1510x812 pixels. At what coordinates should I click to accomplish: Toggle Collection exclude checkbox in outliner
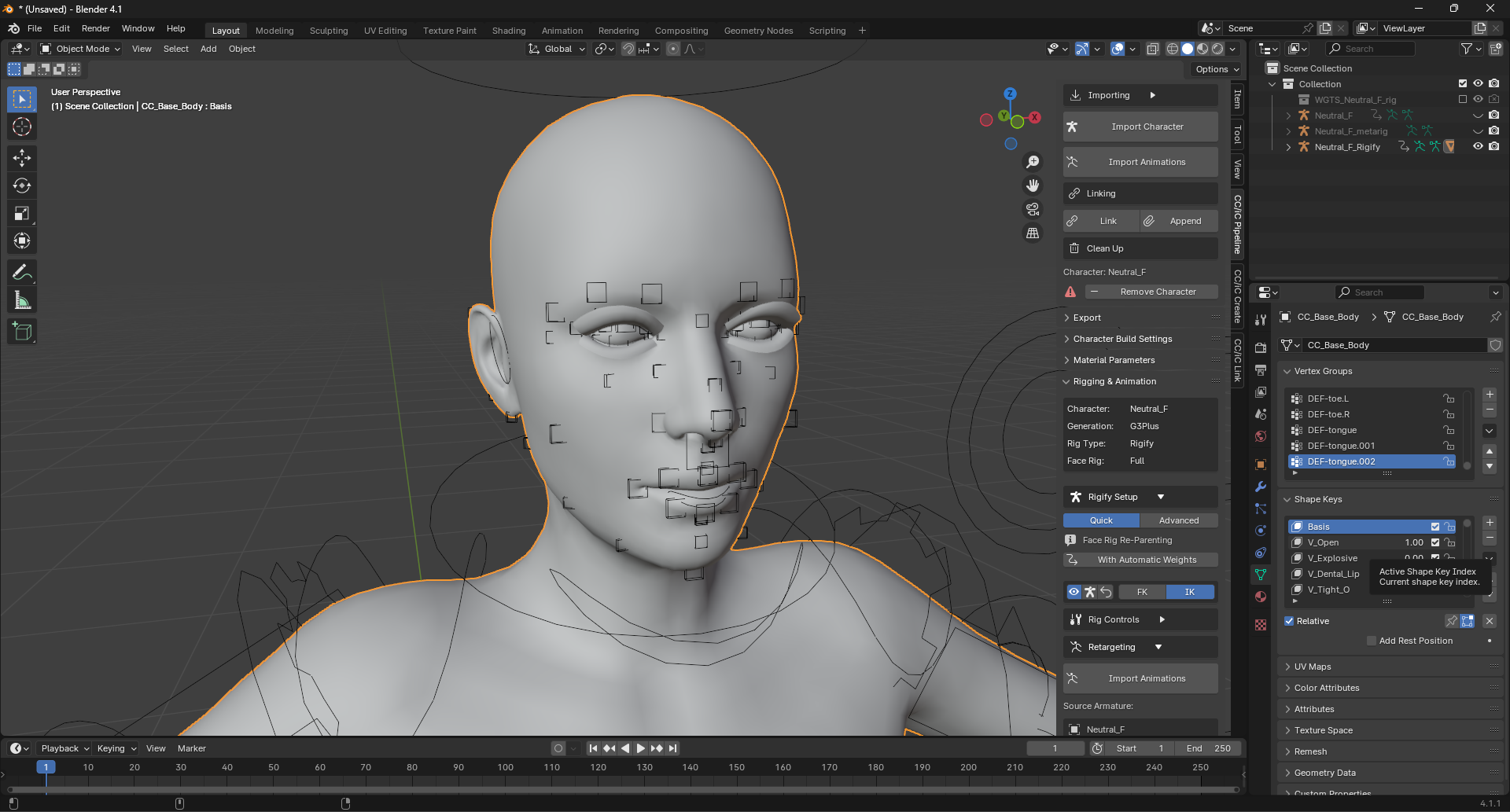(x=1463, y=84)
